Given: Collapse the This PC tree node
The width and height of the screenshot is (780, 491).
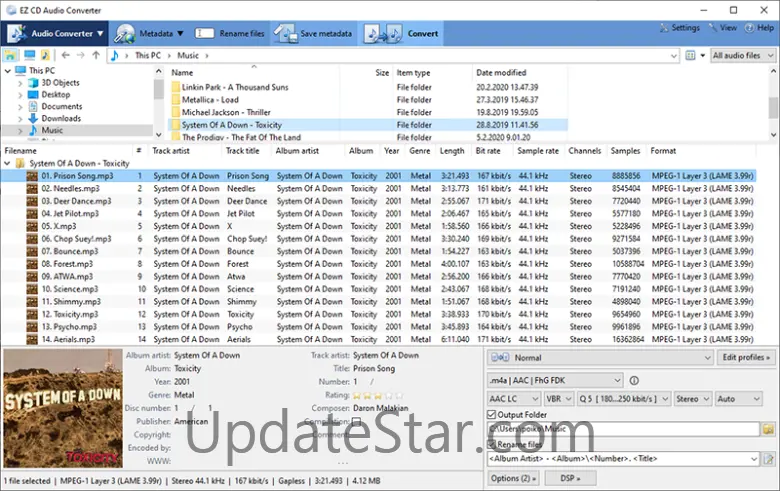Looking at the screenshot, I should 7,71.
